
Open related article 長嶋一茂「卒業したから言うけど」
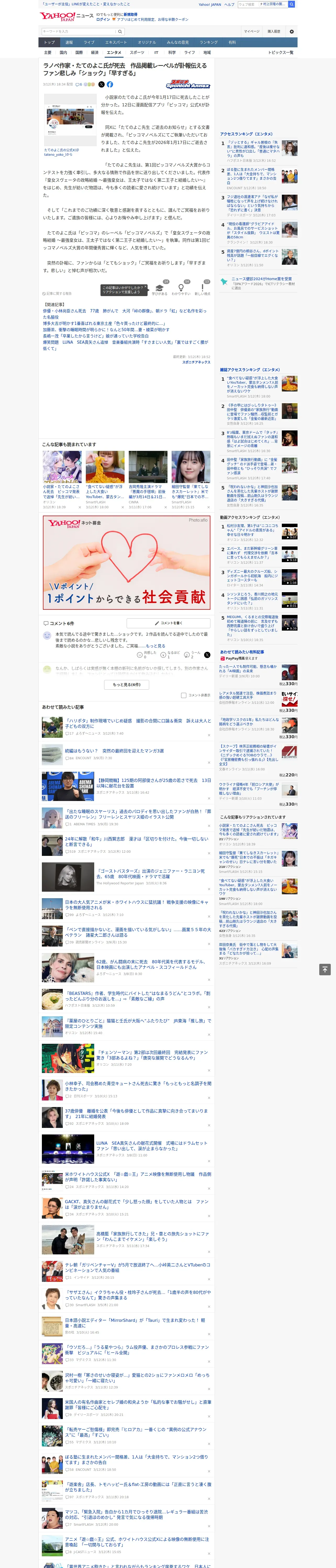tap(96, 336)
